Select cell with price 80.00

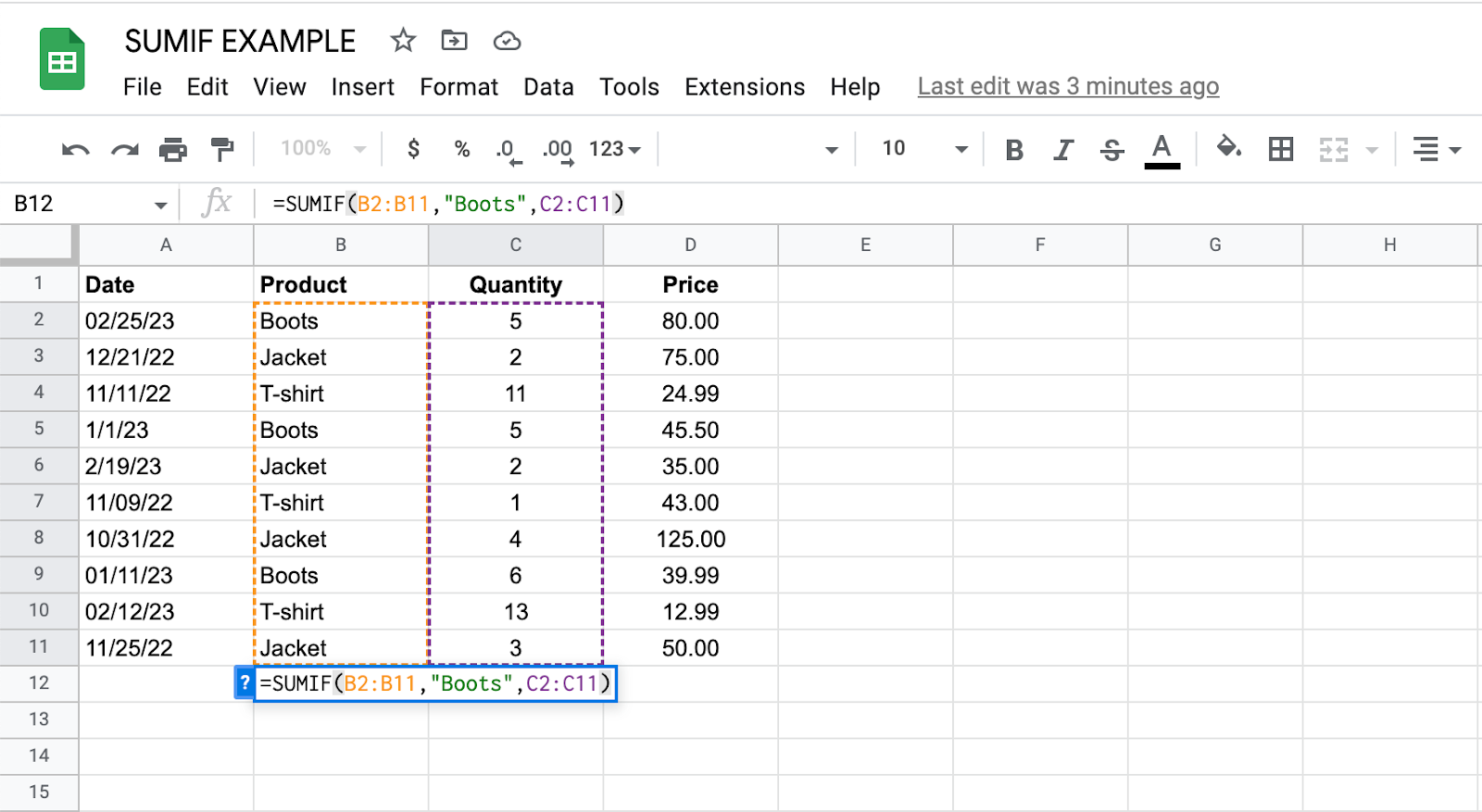click(691, 320)
